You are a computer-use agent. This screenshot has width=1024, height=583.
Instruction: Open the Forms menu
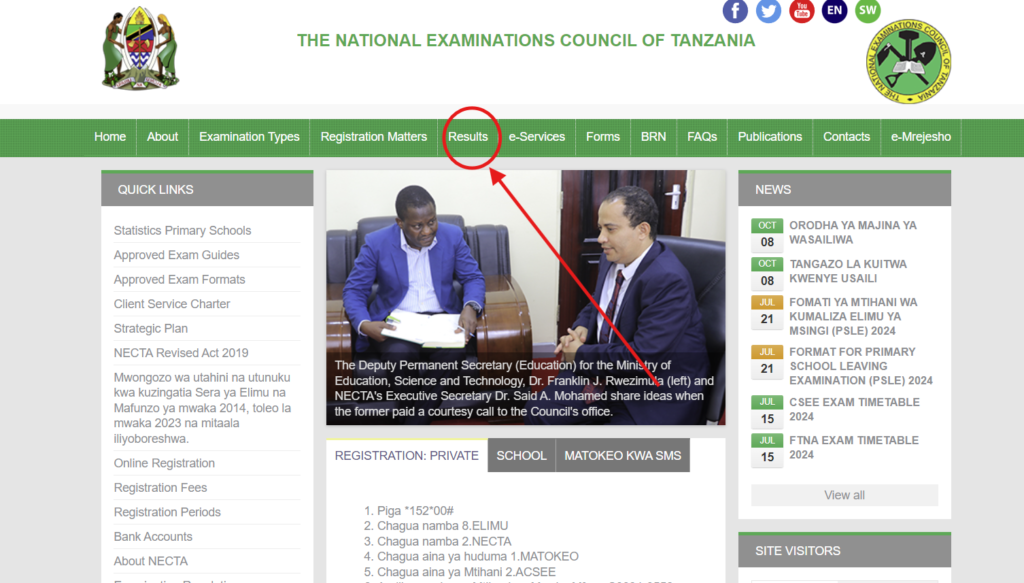click(x=603, y=137)
